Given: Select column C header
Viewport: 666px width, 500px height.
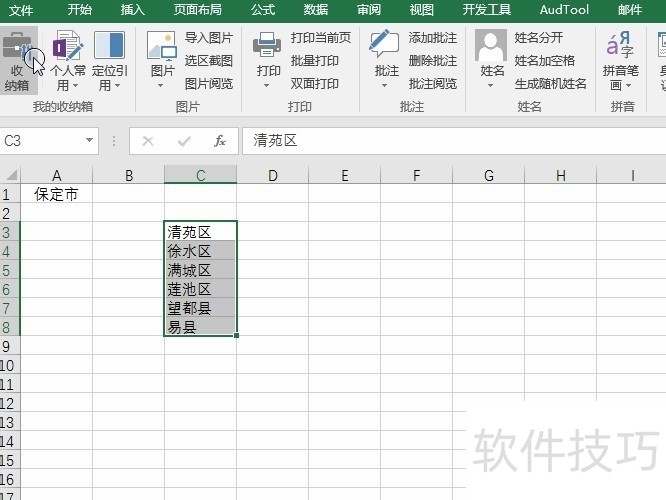Looking at the screenshot, I should (200, 175).
